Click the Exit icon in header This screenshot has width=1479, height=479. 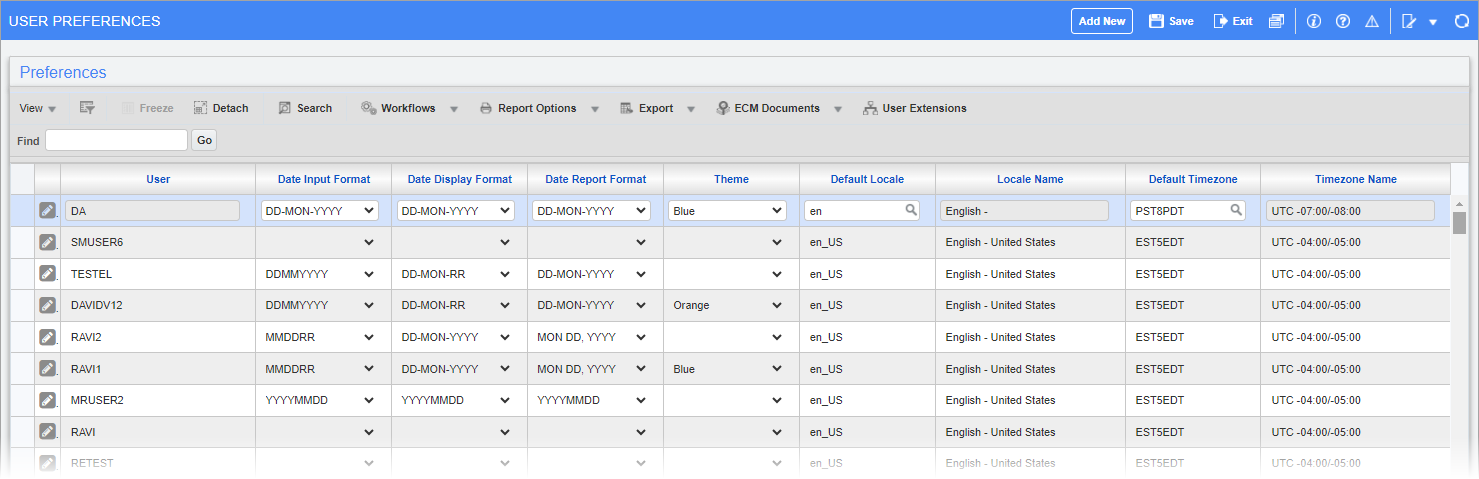(x=1220, y=21)
